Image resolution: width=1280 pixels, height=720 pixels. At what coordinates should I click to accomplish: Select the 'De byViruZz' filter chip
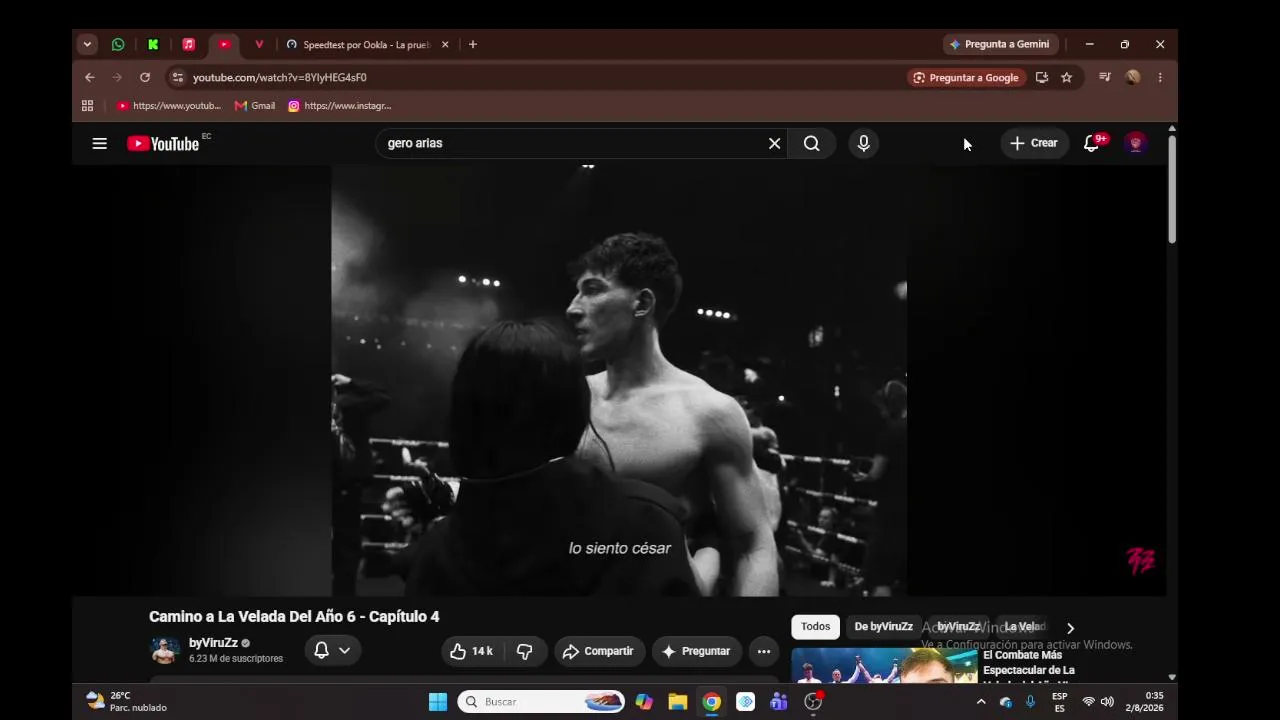tap(883, 627)
